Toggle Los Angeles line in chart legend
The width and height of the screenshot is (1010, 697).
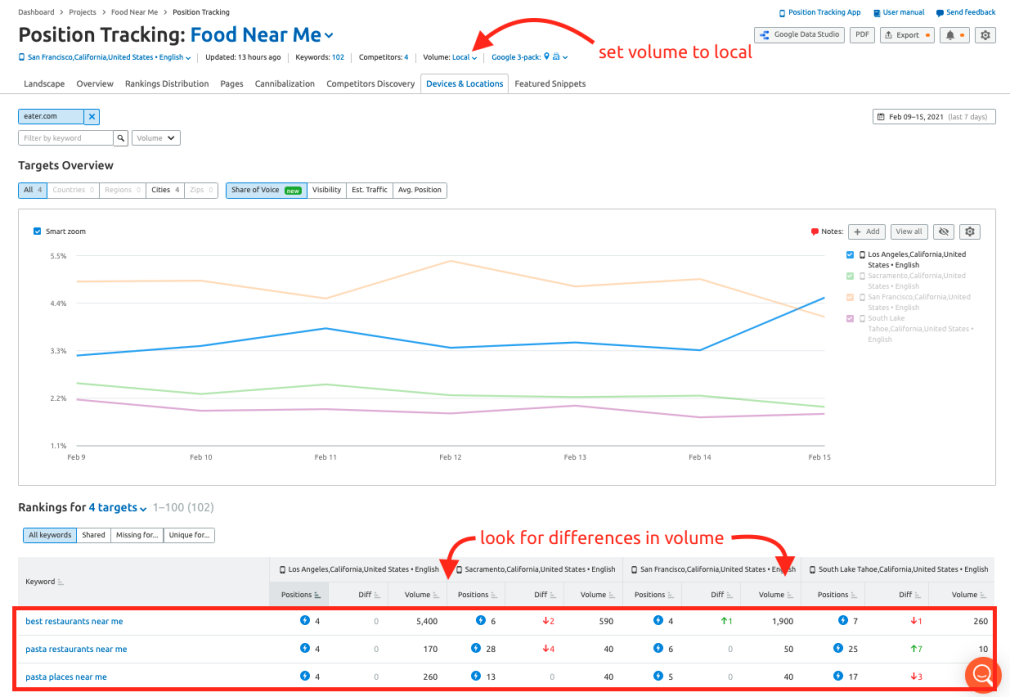(x=850, y=254)
